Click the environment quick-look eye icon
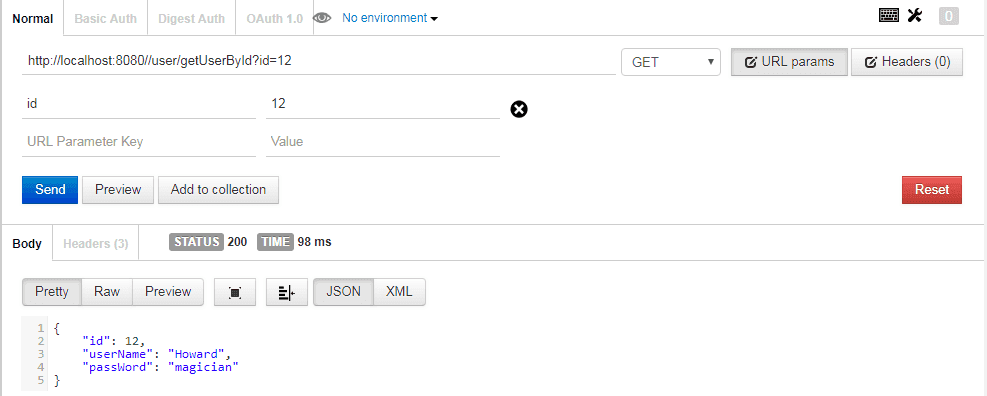 pos(322,18)
